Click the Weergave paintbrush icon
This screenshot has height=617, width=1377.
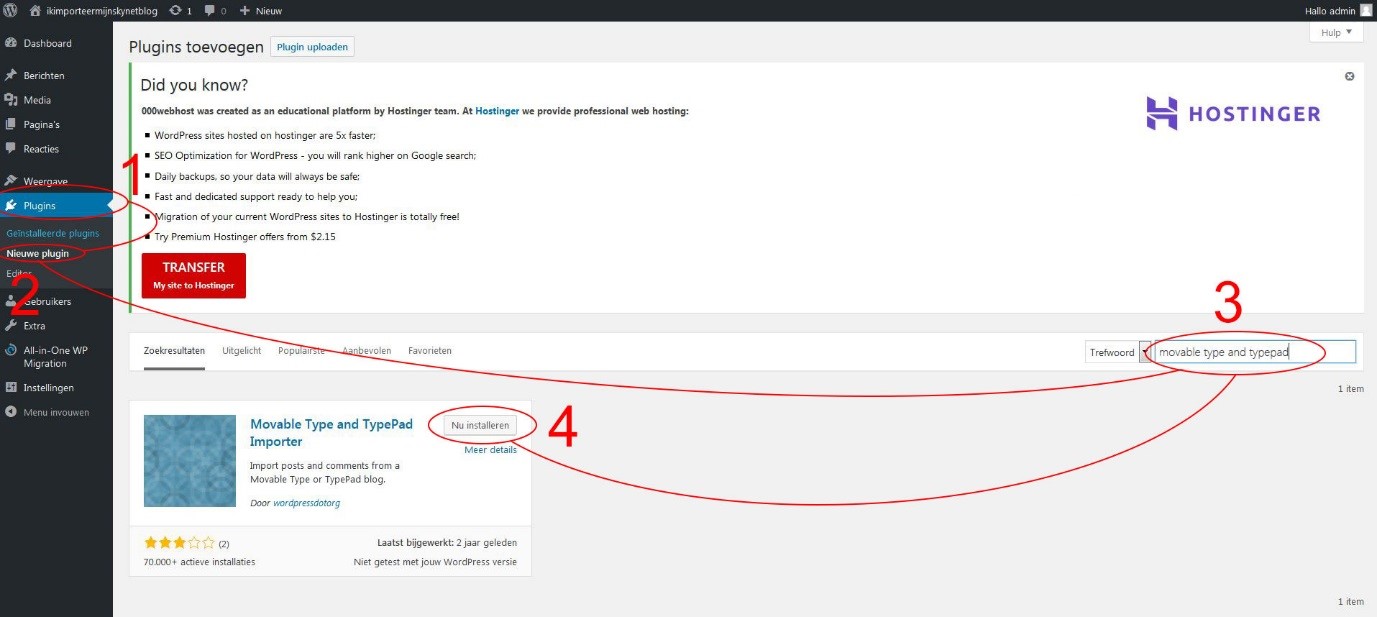(x=11, y=181)
